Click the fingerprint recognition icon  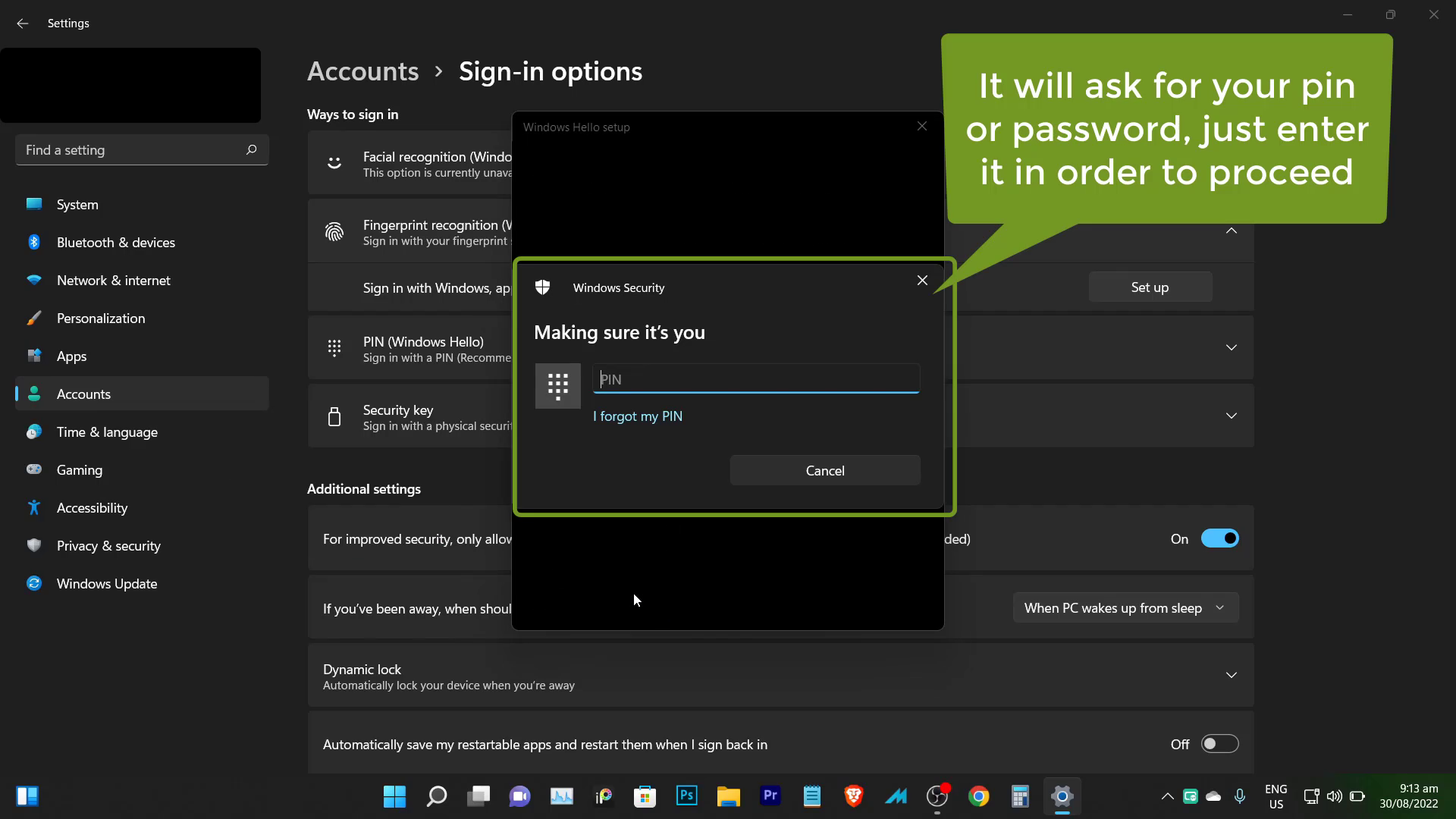pos(334,232)
